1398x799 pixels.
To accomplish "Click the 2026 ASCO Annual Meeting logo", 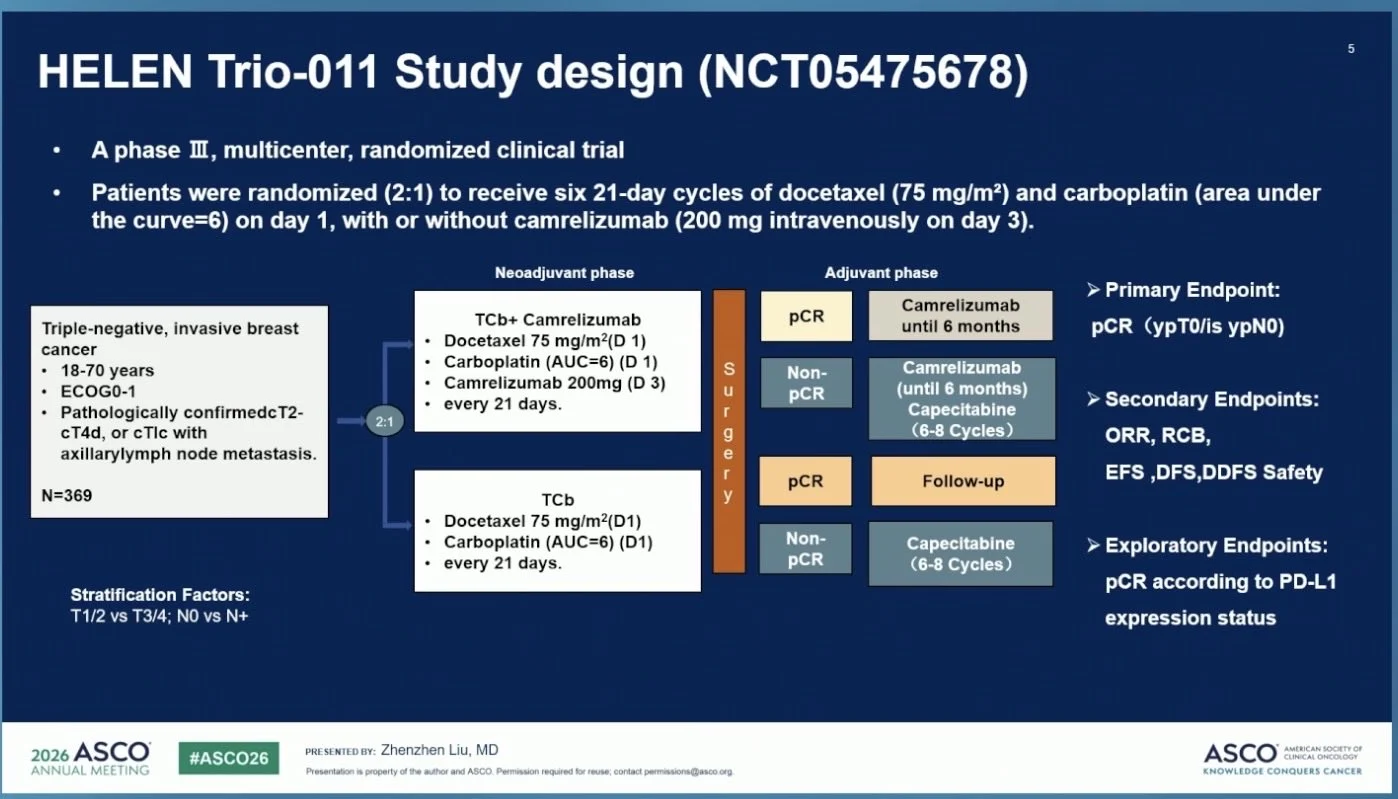I will tap(90, 758).
